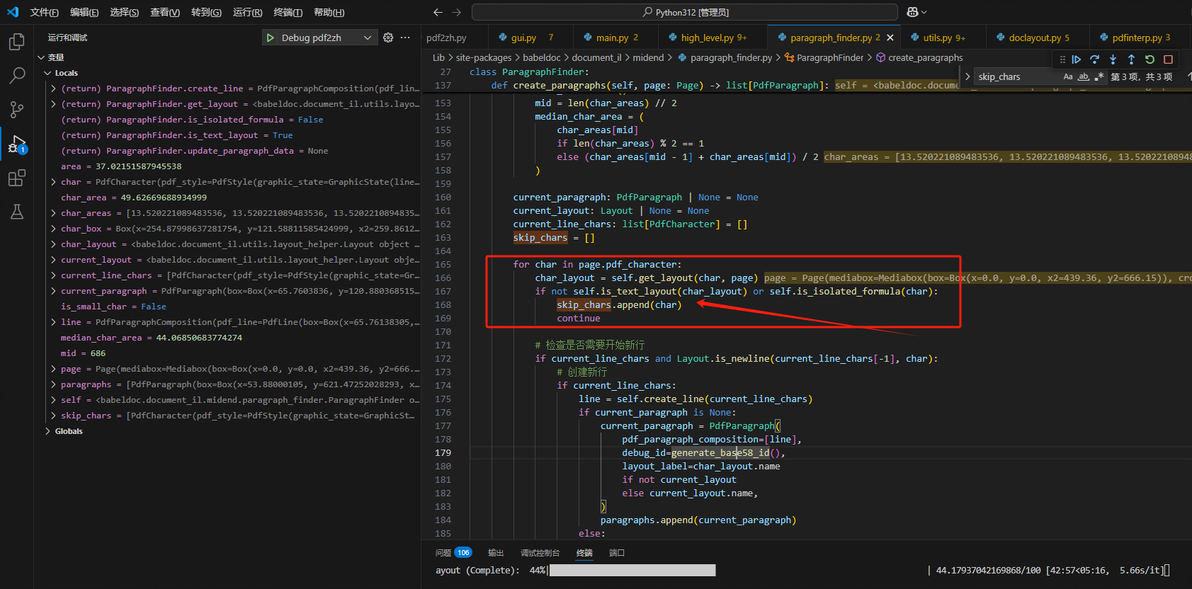The image size is (1192, 589).
Task: Click the debug Continue button
Action: click(x=1077, y=60)
